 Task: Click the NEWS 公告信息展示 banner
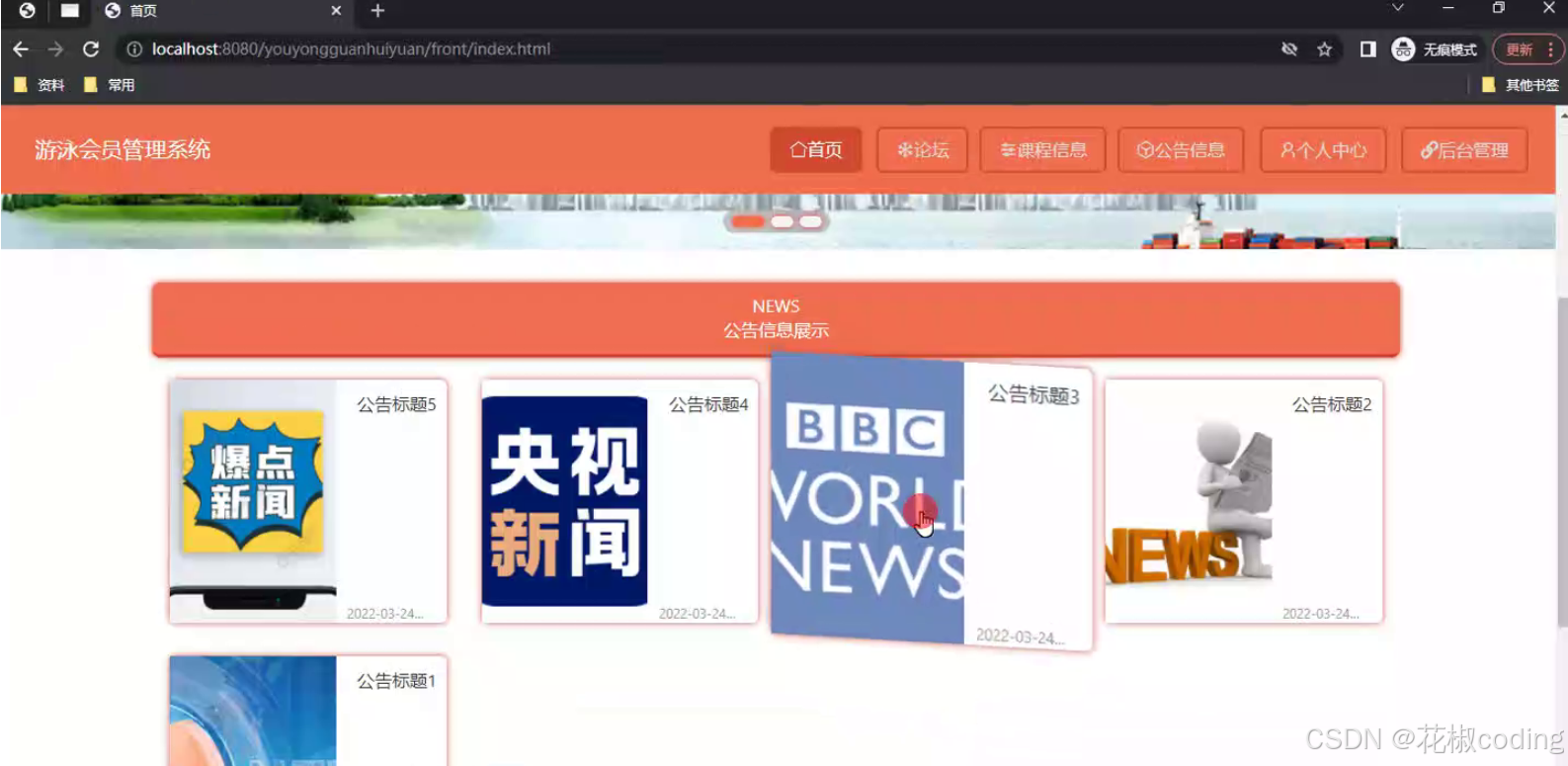[776, 318]
